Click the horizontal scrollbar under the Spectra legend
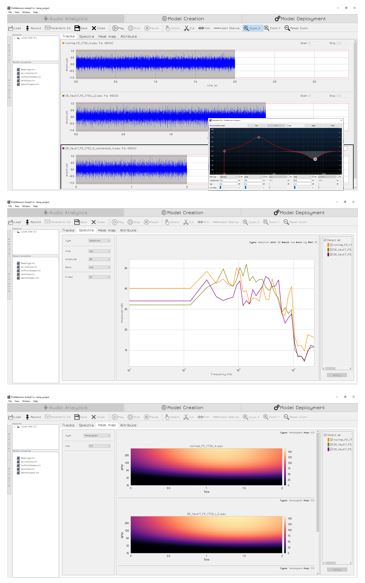365x583 pixels. [330, 368]
